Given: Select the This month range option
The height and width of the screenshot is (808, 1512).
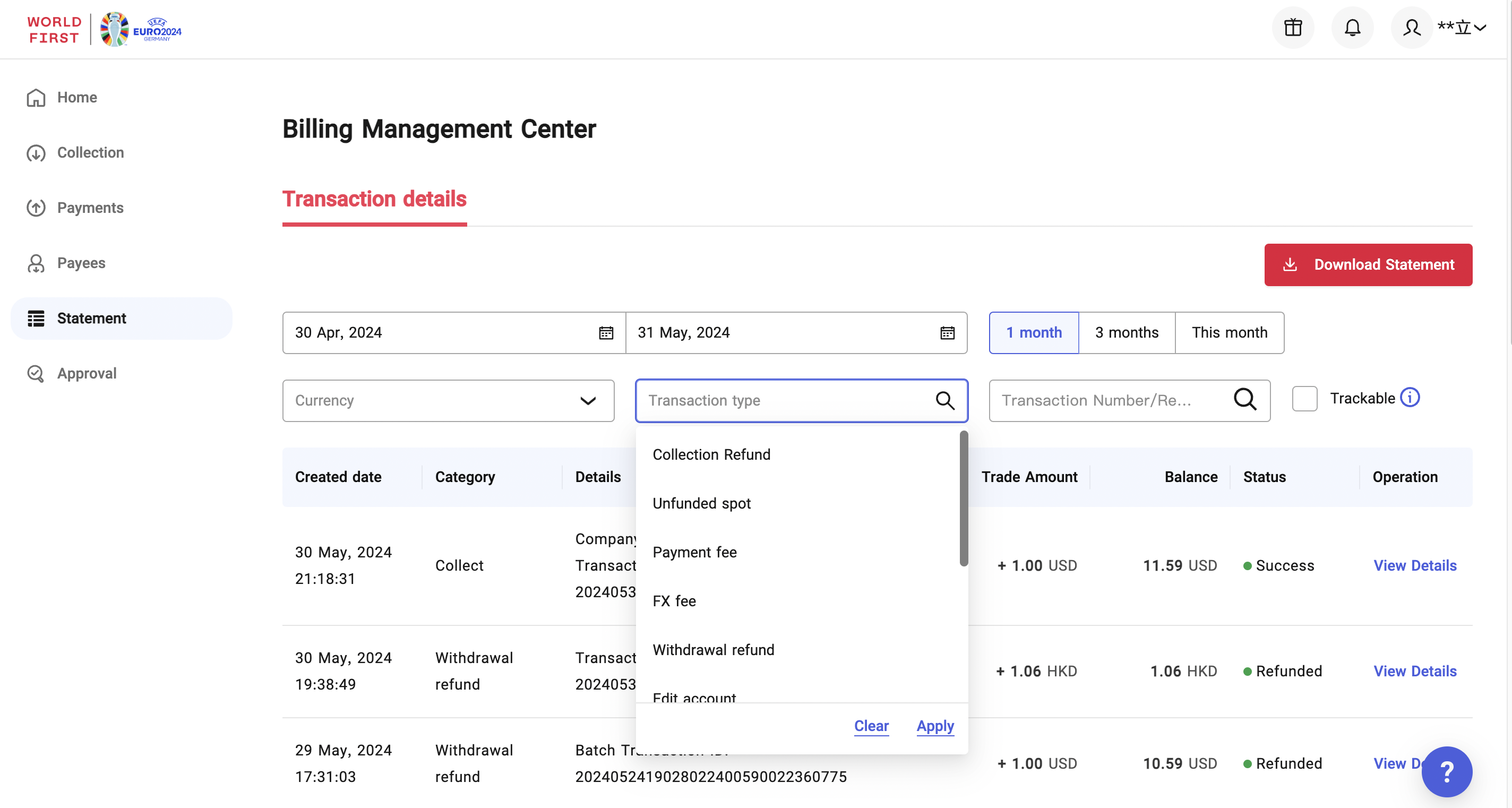Looking at the screenshot, I should (x=1229, y=333).
